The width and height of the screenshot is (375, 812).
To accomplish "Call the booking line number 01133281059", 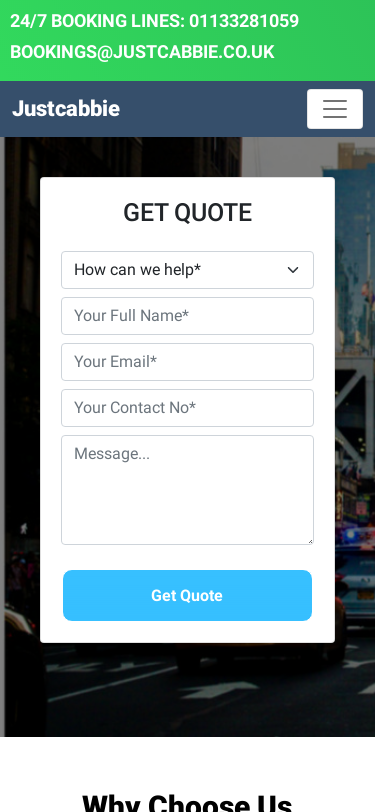I will point(244,21).
